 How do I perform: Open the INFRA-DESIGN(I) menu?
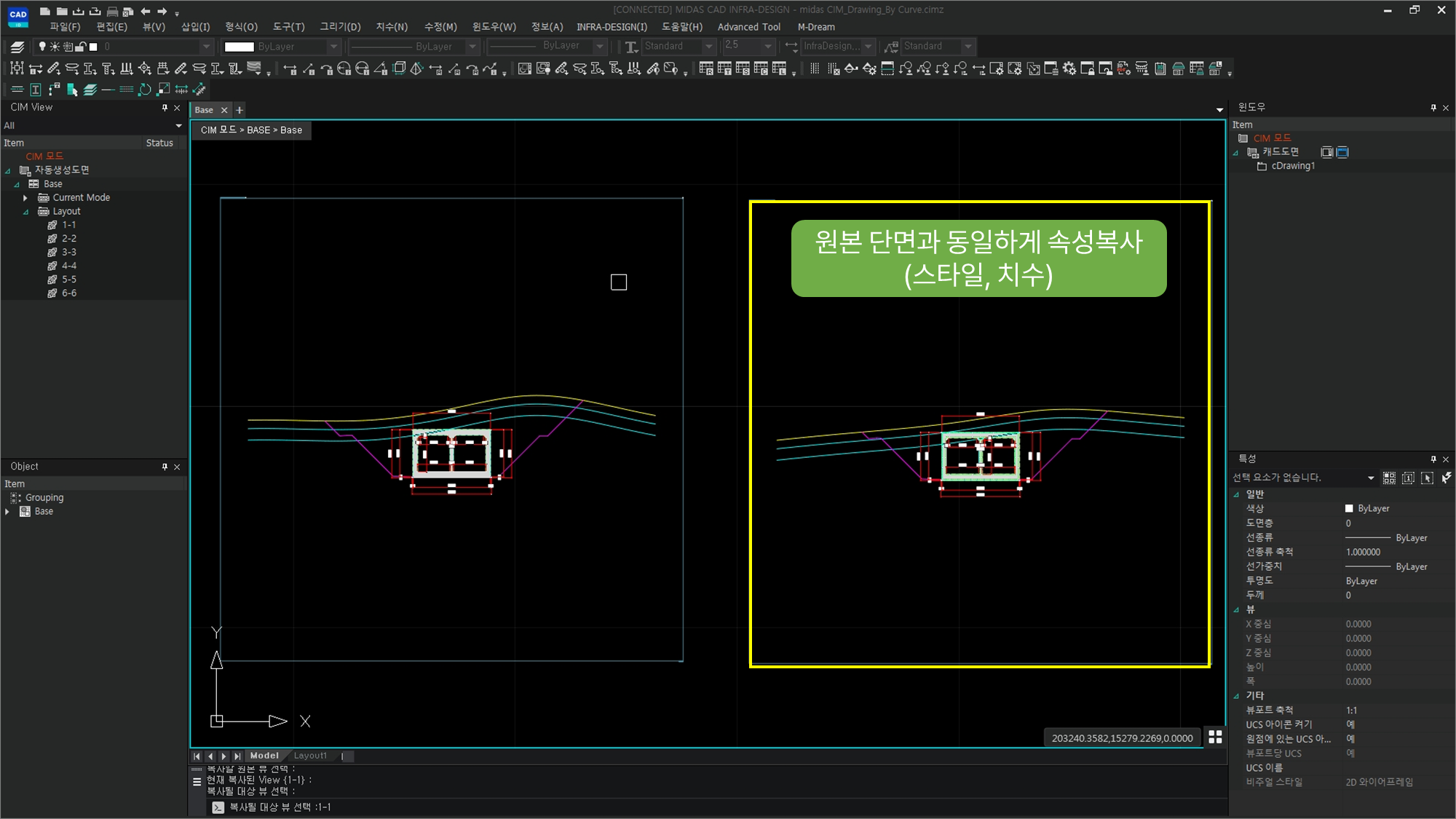click(611, 27)
